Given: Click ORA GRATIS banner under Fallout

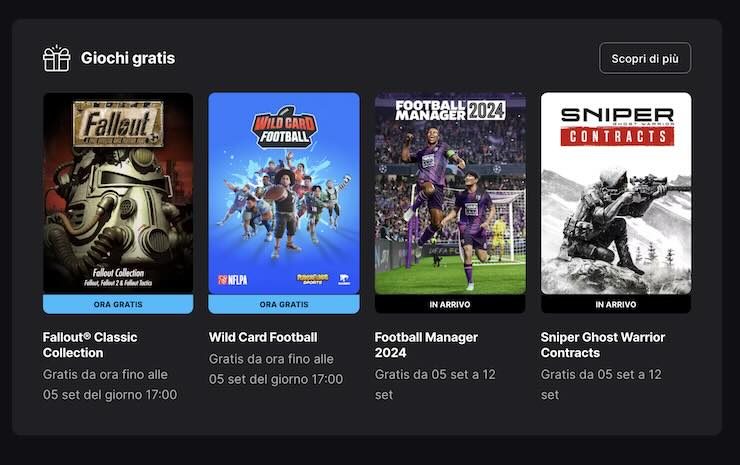Looking at the screenshot, I should (118, 304).
